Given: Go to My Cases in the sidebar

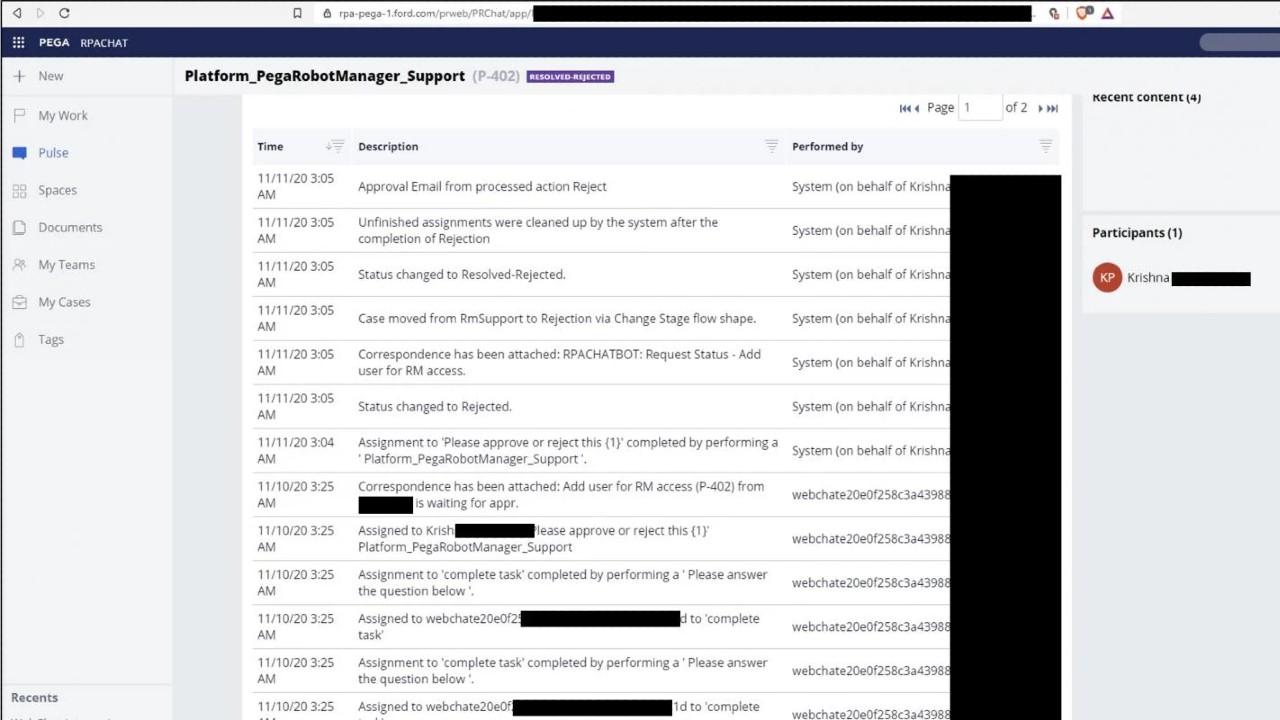Looking at the screenshot, I should (x=64, y=302).
